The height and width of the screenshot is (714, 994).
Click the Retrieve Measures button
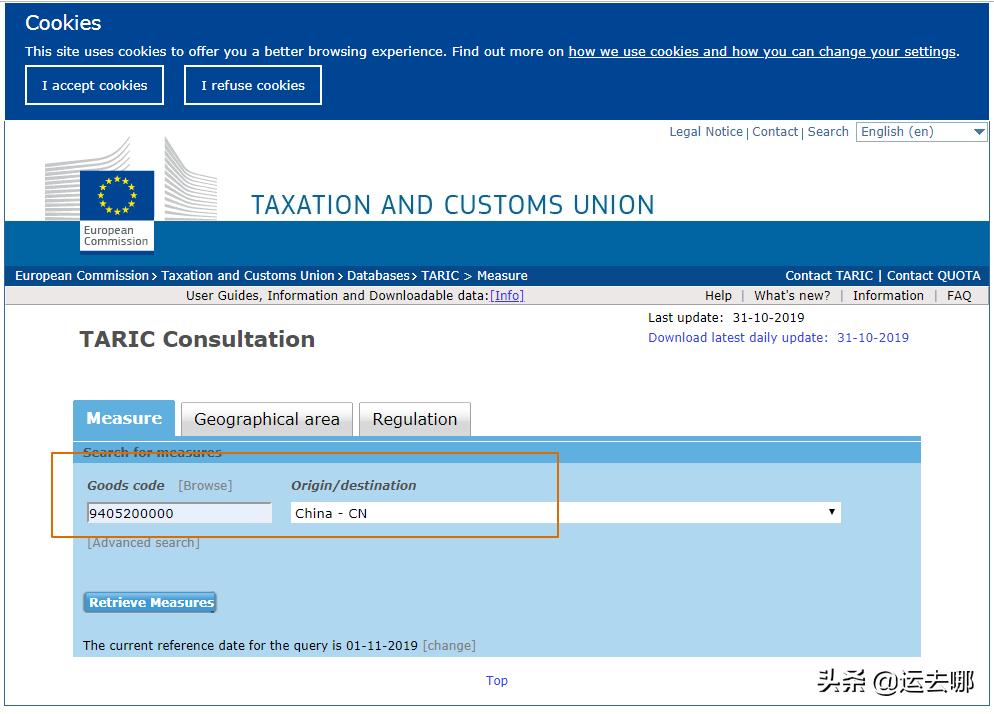click(150, 602)
